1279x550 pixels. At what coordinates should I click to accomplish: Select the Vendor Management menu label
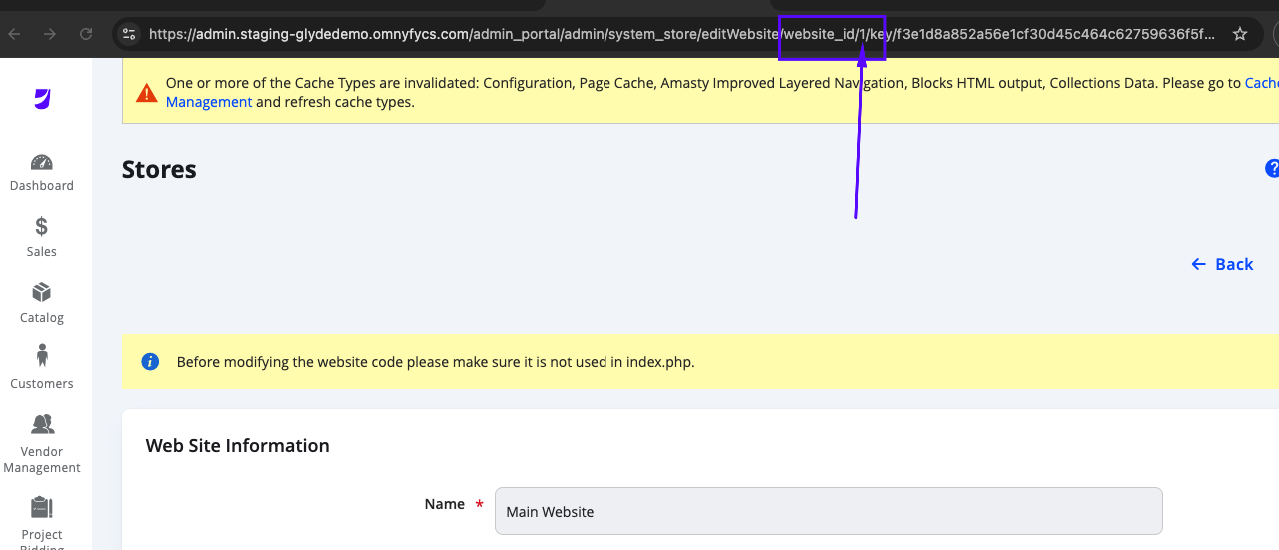[x=42, y=460]
